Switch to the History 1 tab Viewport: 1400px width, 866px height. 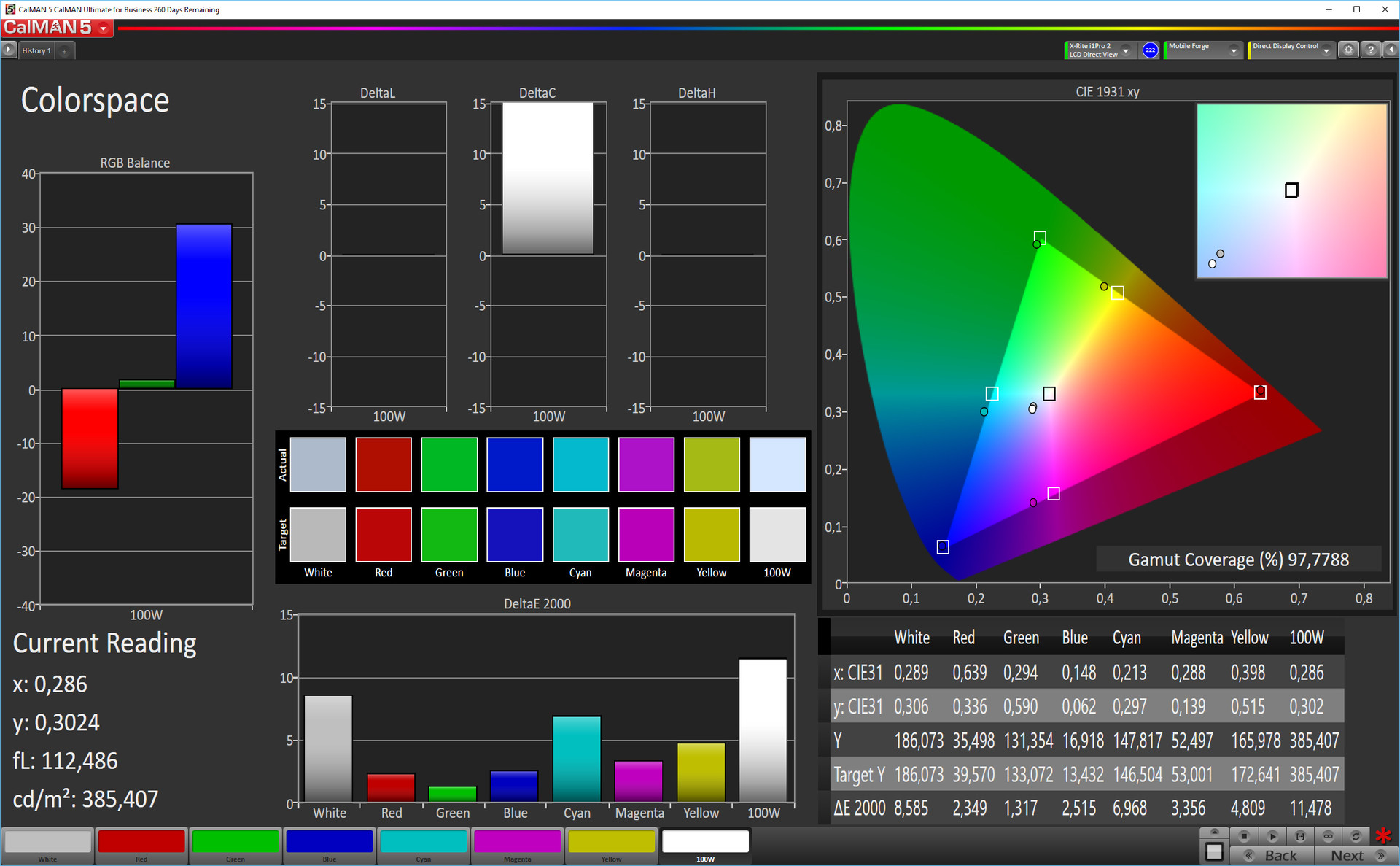(36, 51)
